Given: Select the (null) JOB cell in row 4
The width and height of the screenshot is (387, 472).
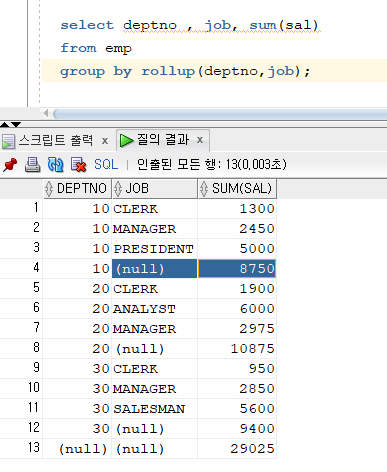Looking at the screenshot, I should [155, 269].
